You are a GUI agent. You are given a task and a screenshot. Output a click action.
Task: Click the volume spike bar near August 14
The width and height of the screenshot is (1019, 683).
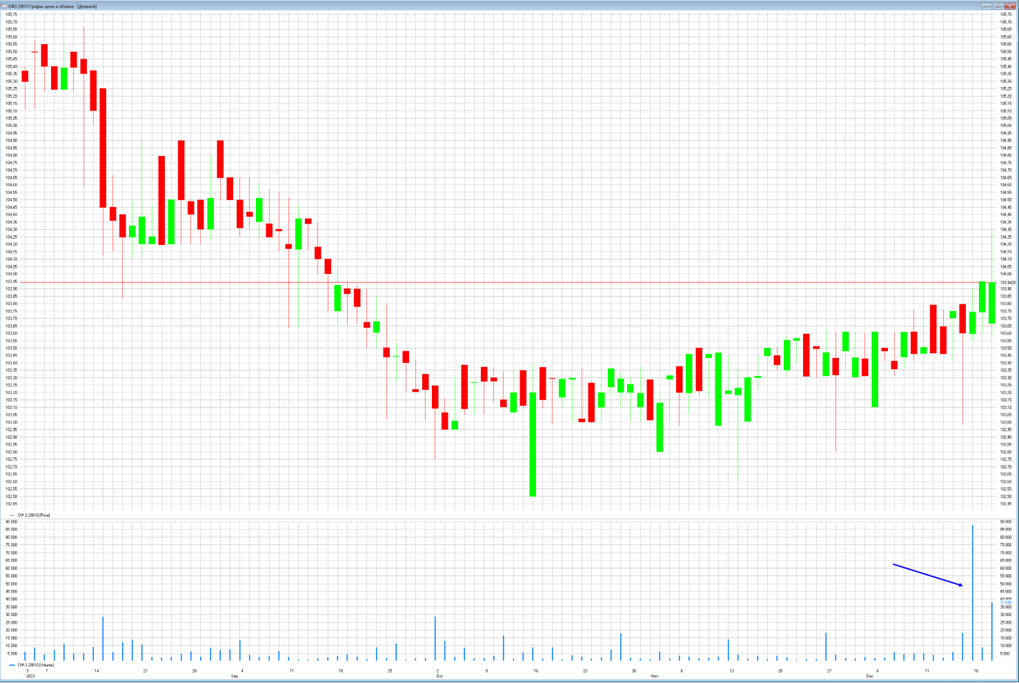pos(103,639)
